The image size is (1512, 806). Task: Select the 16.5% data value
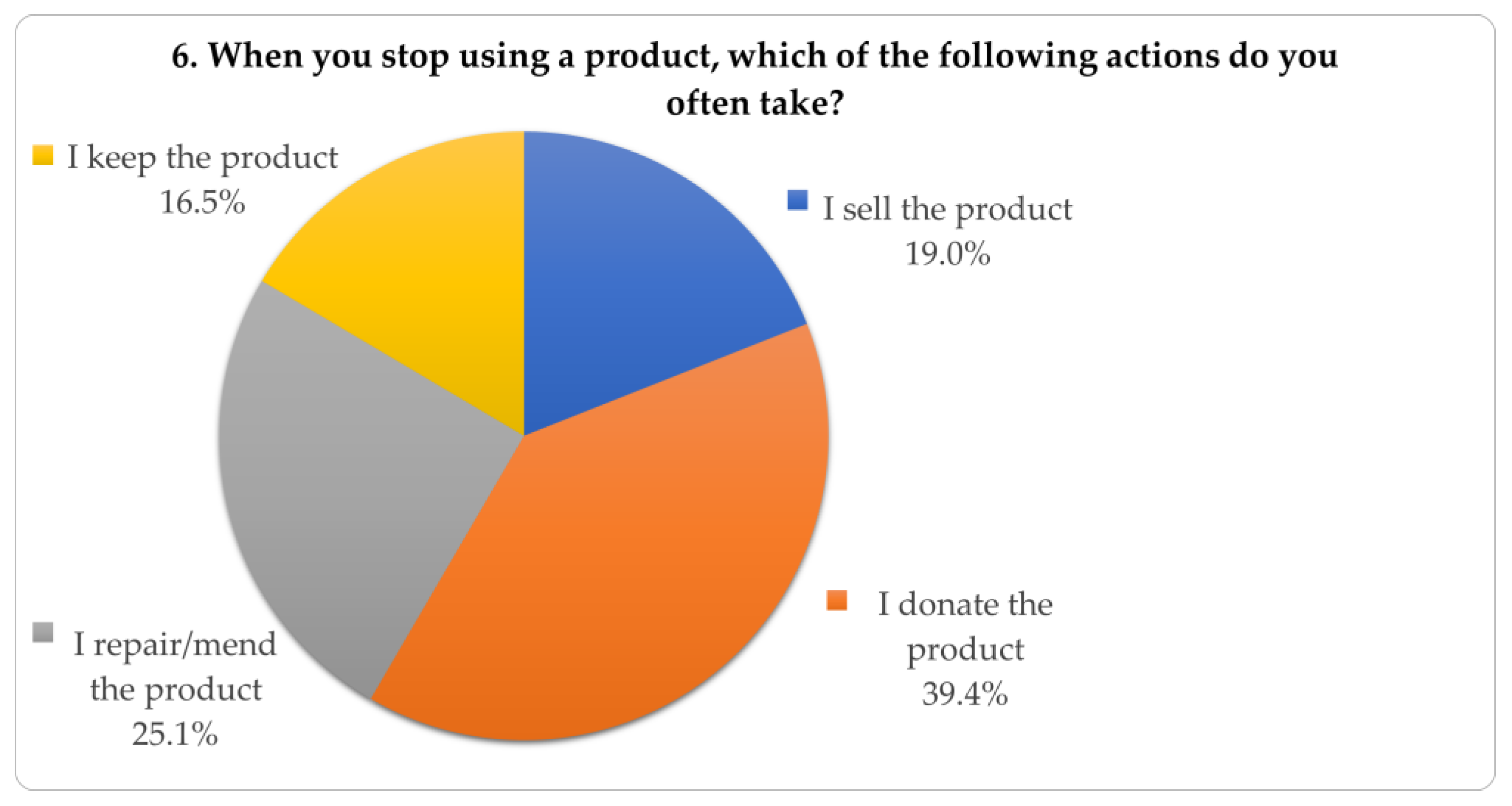(x=202, y=202)
